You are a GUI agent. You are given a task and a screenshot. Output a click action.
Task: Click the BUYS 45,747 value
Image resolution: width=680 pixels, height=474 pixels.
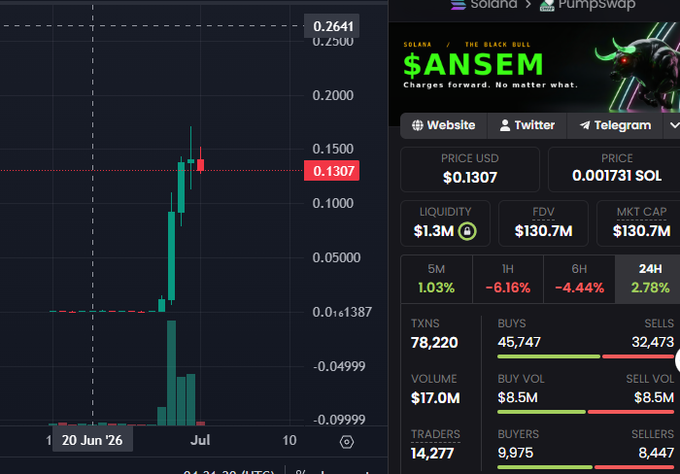point(519,342)
